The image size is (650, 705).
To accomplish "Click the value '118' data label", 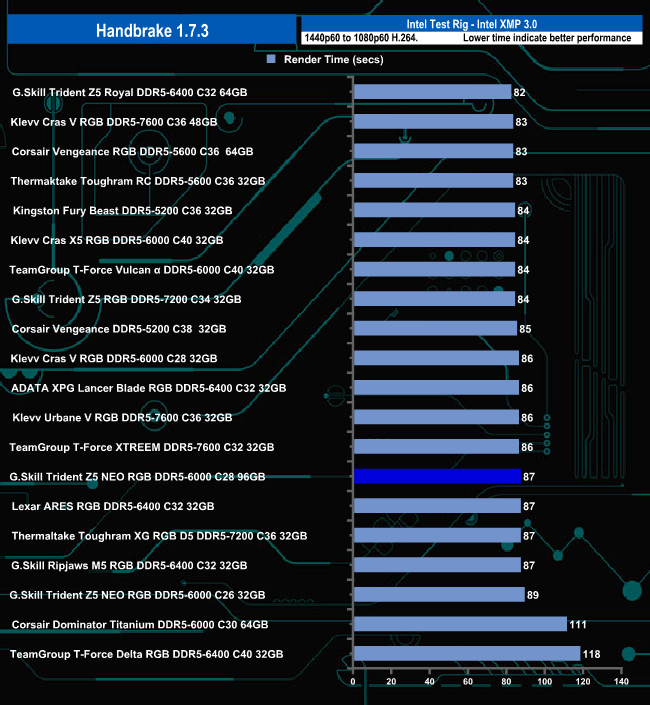I will (x=592, y=654).
